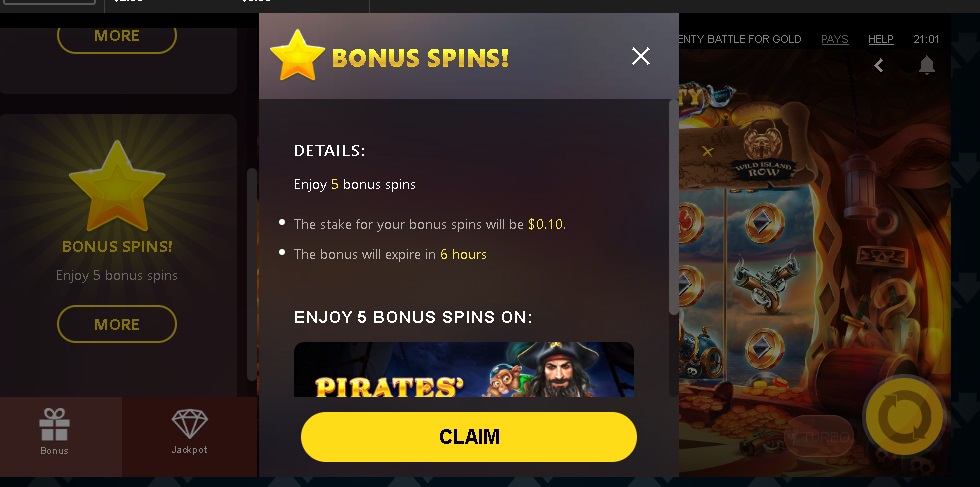Image resolution: width=980 pixels, height=487 pixels.
Task: Click the side panel scrollbar
Action: pos(251,274)
